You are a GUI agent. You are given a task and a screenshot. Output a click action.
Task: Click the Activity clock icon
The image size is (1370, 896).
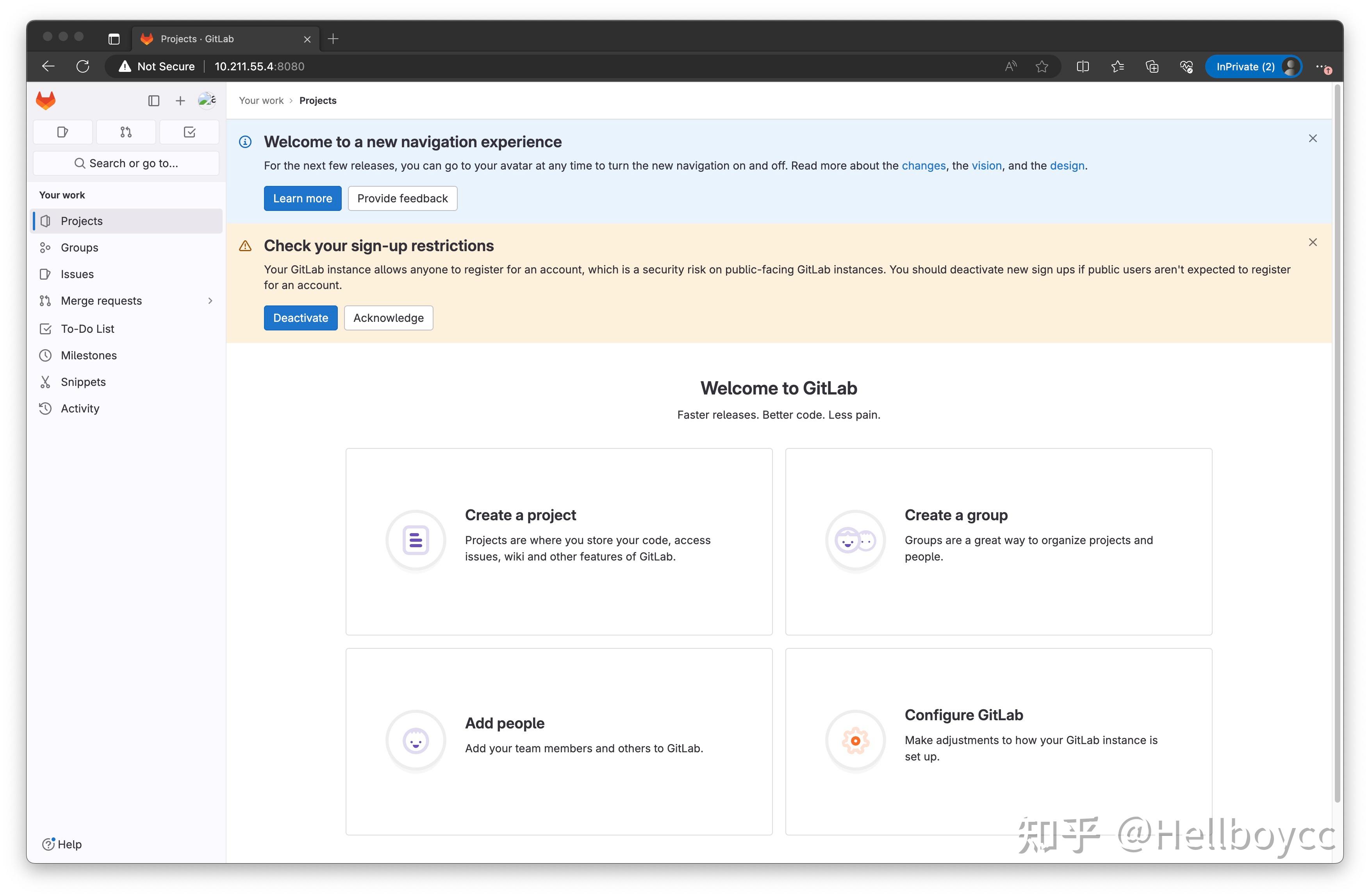click(x=45, y=408)
